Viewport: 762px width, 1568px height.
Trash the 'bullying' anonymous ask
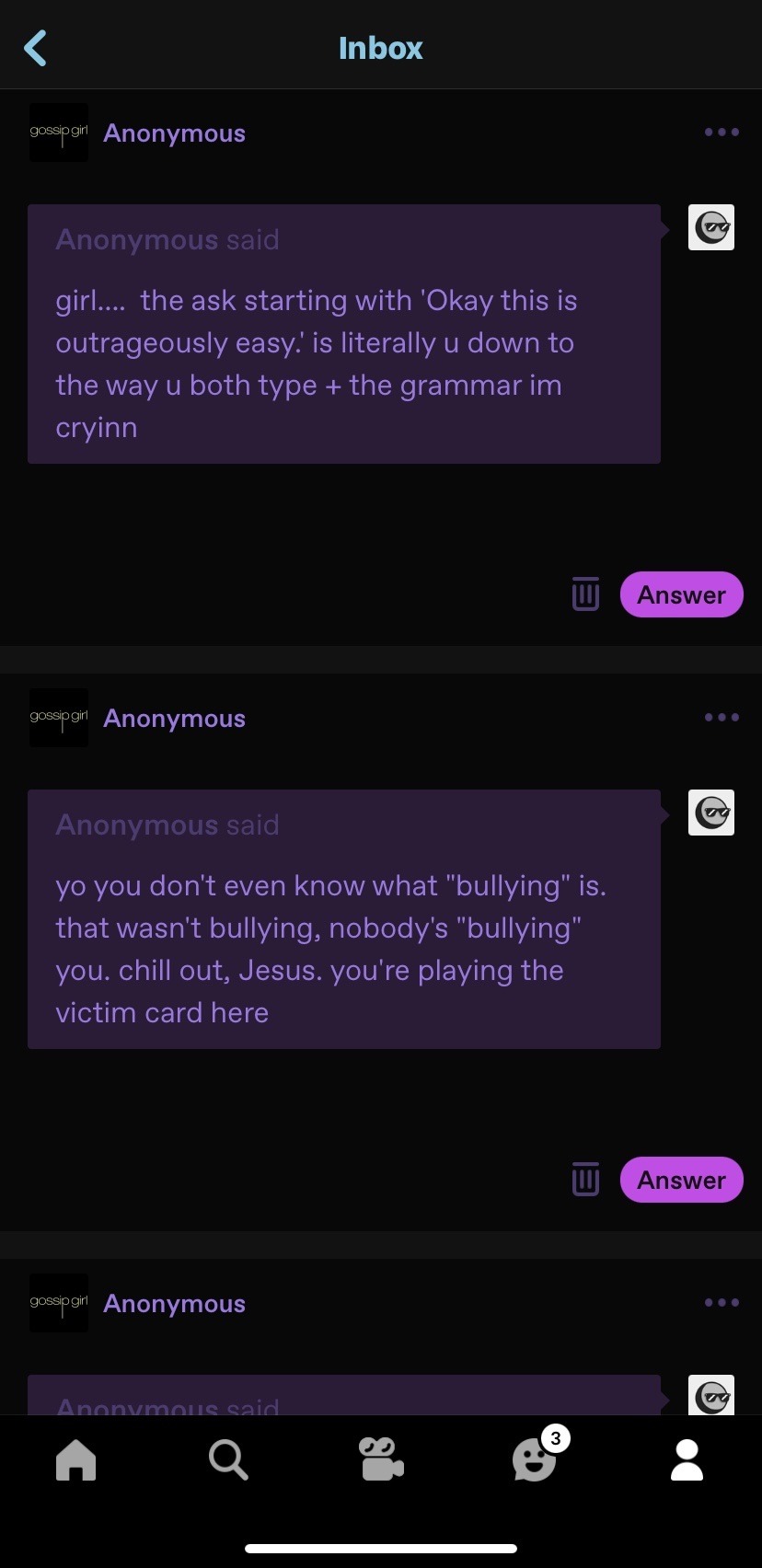coord(585,1180)
